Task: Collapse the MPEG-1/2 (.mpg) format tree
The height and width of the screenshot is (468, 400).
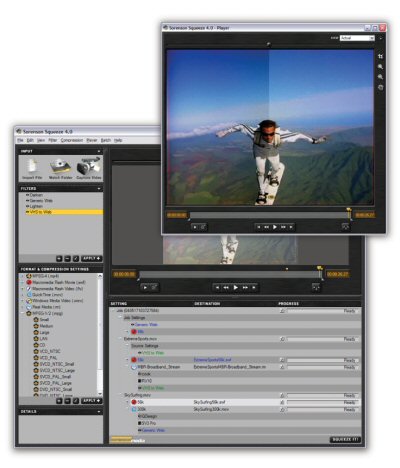Action: pyautogui.click(x=22, y=313)
